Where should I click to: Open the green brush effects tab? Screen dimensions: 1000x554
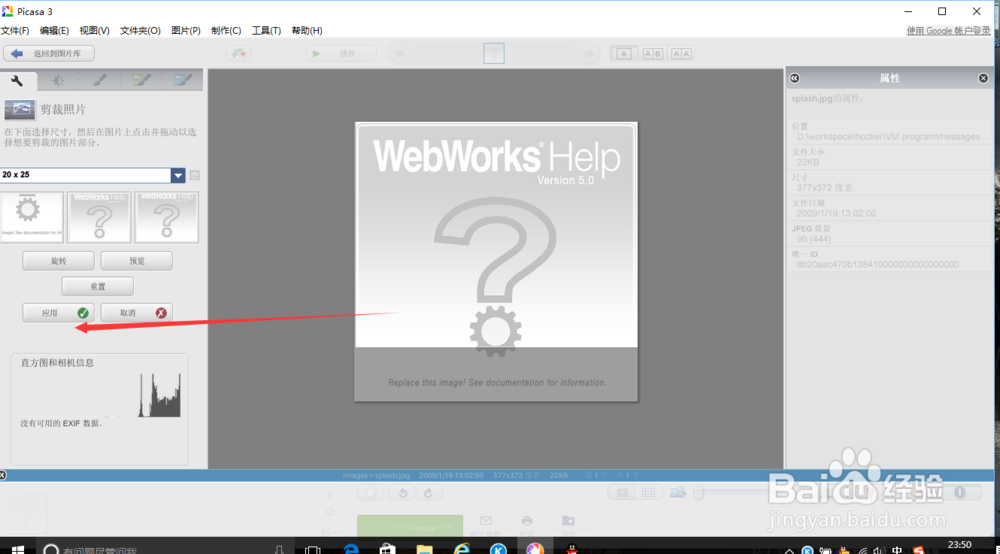pyautogui.click(x=141, y=80)
